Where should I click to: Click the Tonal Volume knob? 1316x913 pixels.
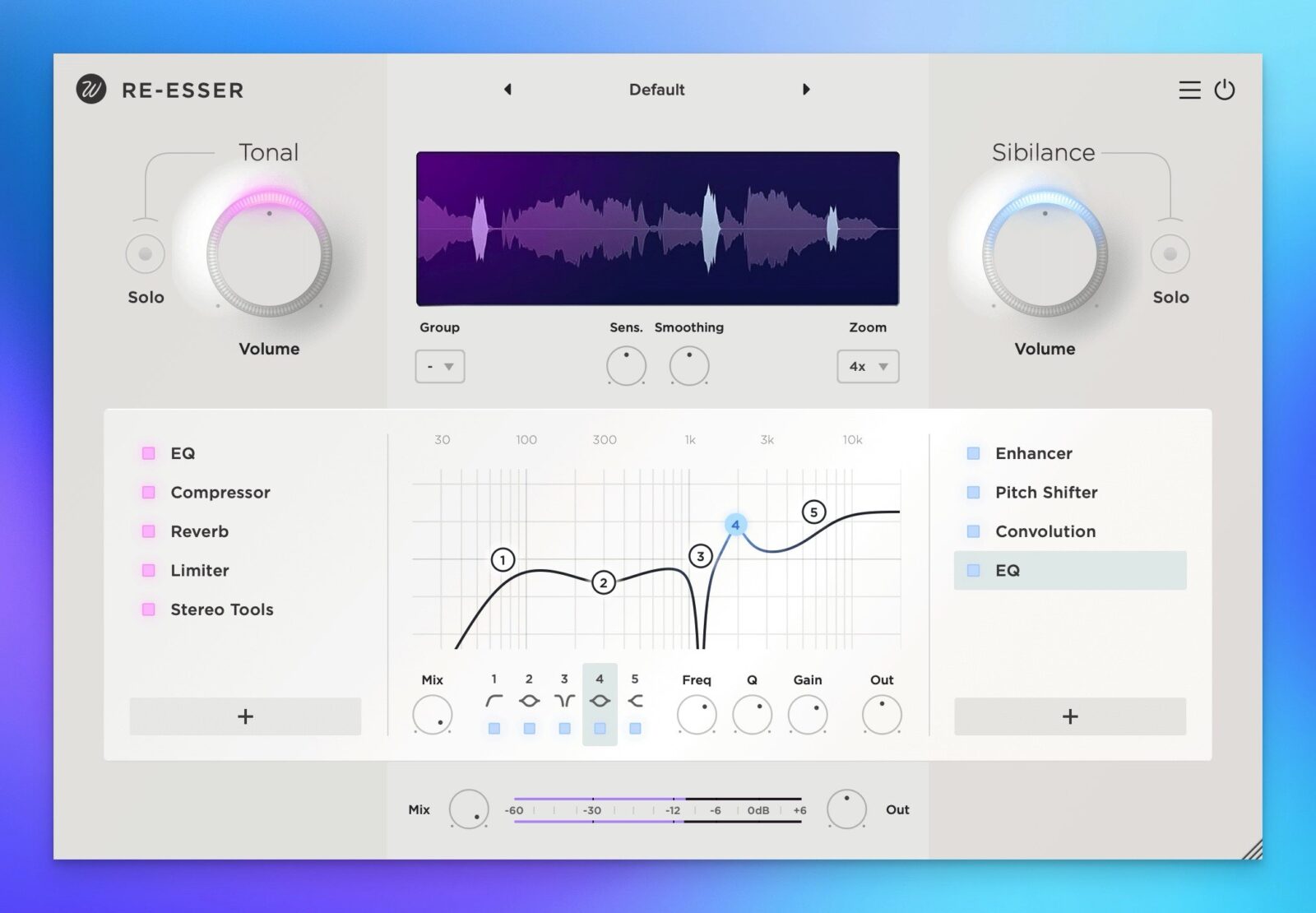coord(269,255)
